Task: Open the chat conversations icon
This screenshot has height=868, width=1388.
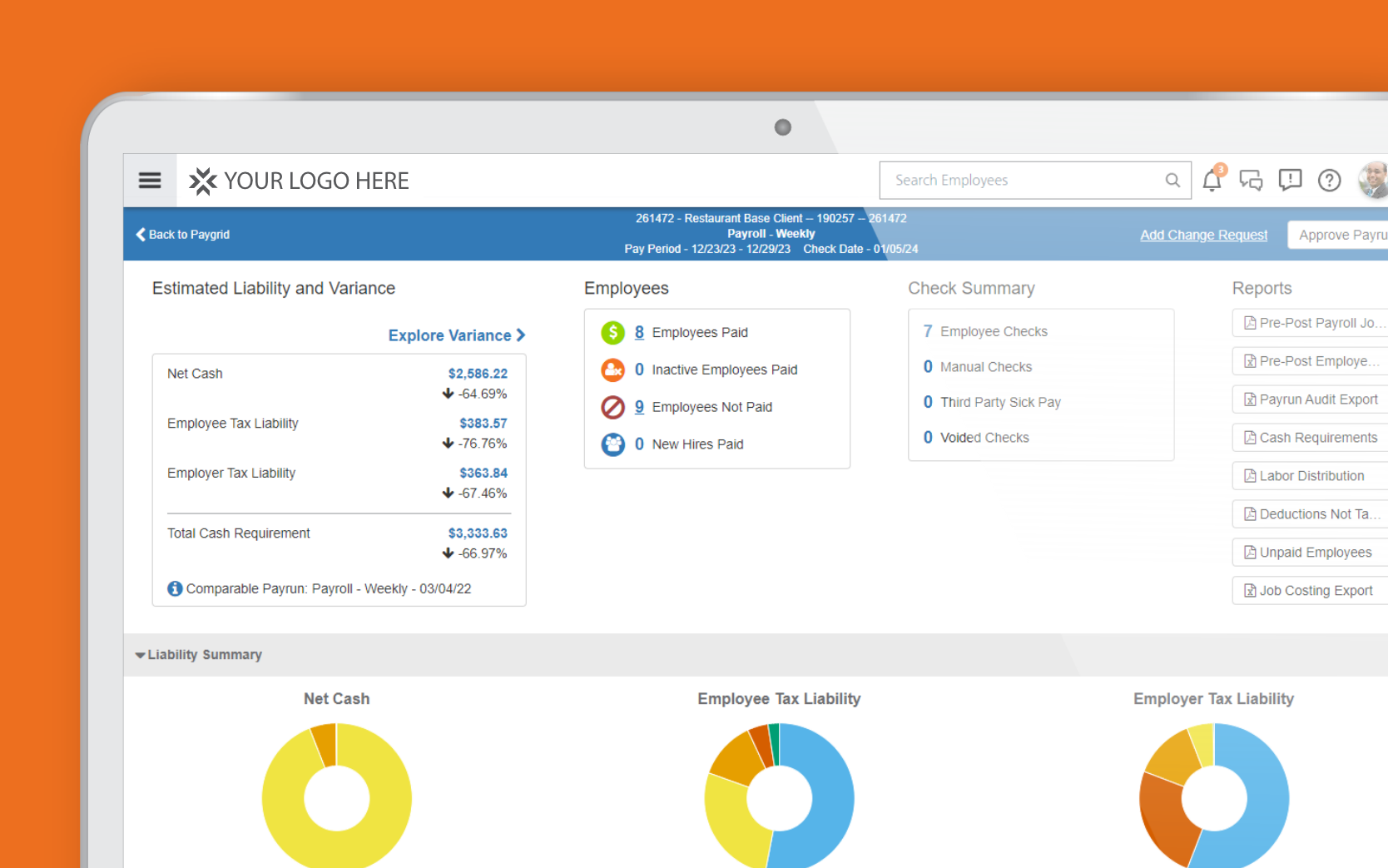Action: click(1251, 180)
